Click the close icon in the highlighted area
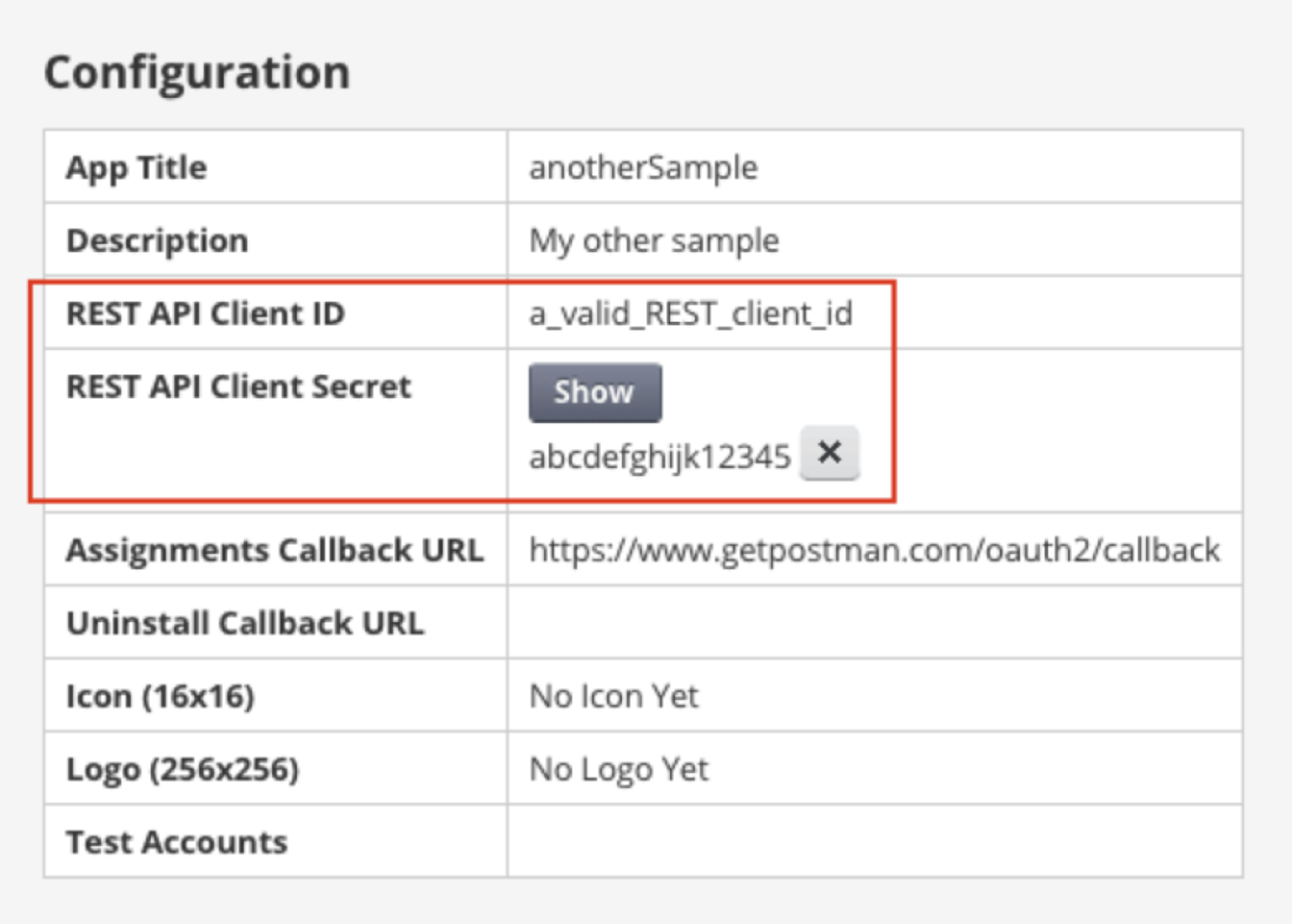 pos(831,454)
